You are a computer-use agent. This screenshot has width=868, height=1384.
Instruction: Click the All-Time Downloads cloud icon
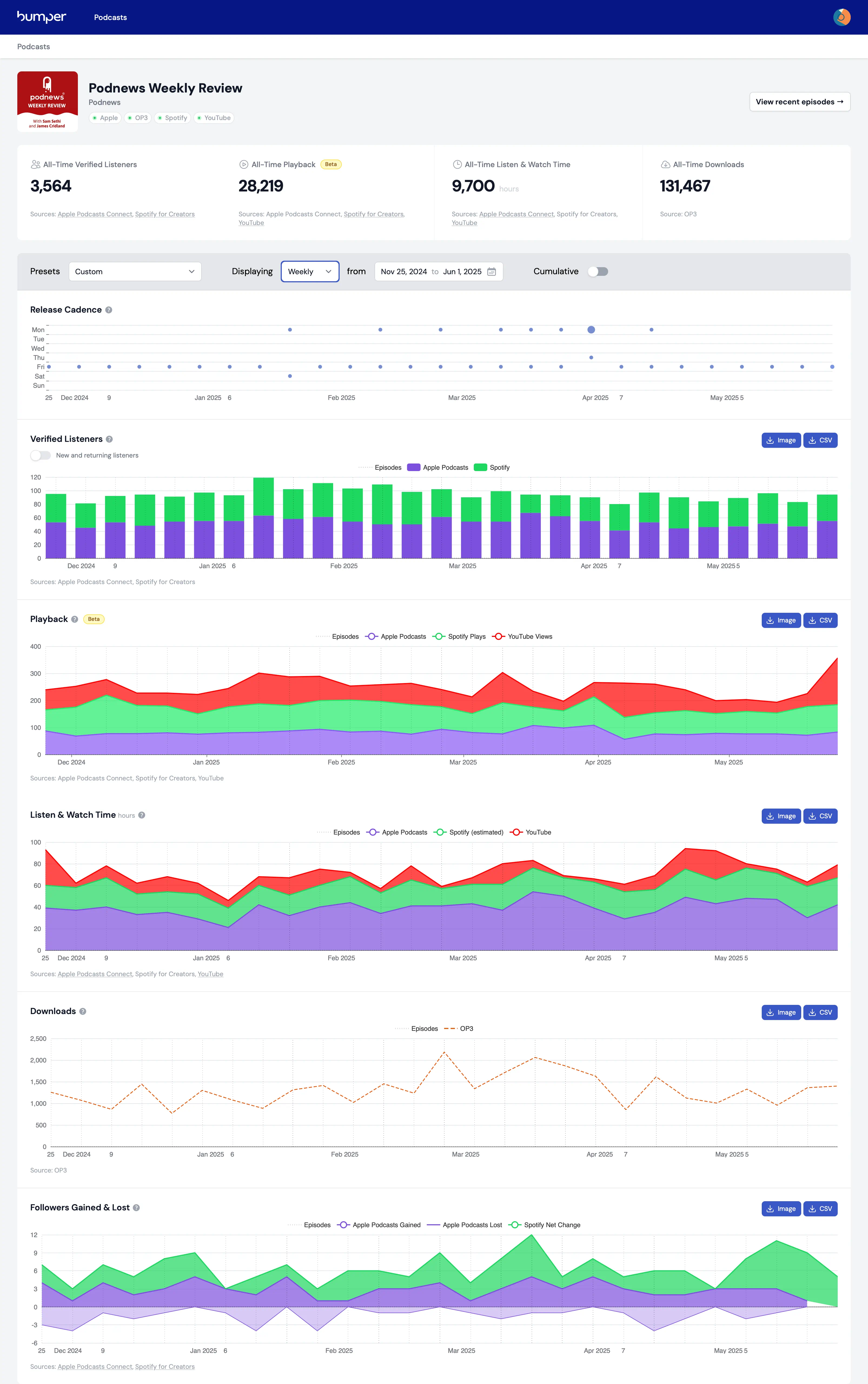(665, 164)
